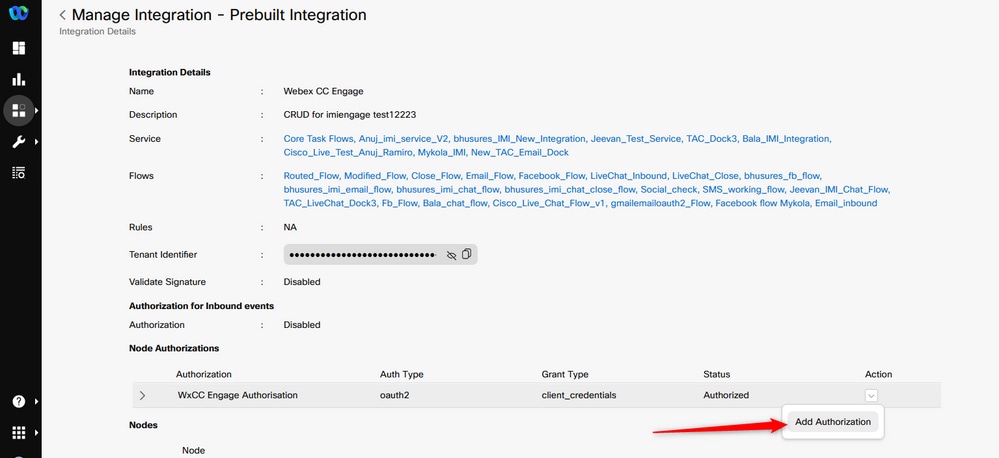Viewport: 999px width, 458px height.
Task: Open the app grid launcher icon
Action: [18, 433]
